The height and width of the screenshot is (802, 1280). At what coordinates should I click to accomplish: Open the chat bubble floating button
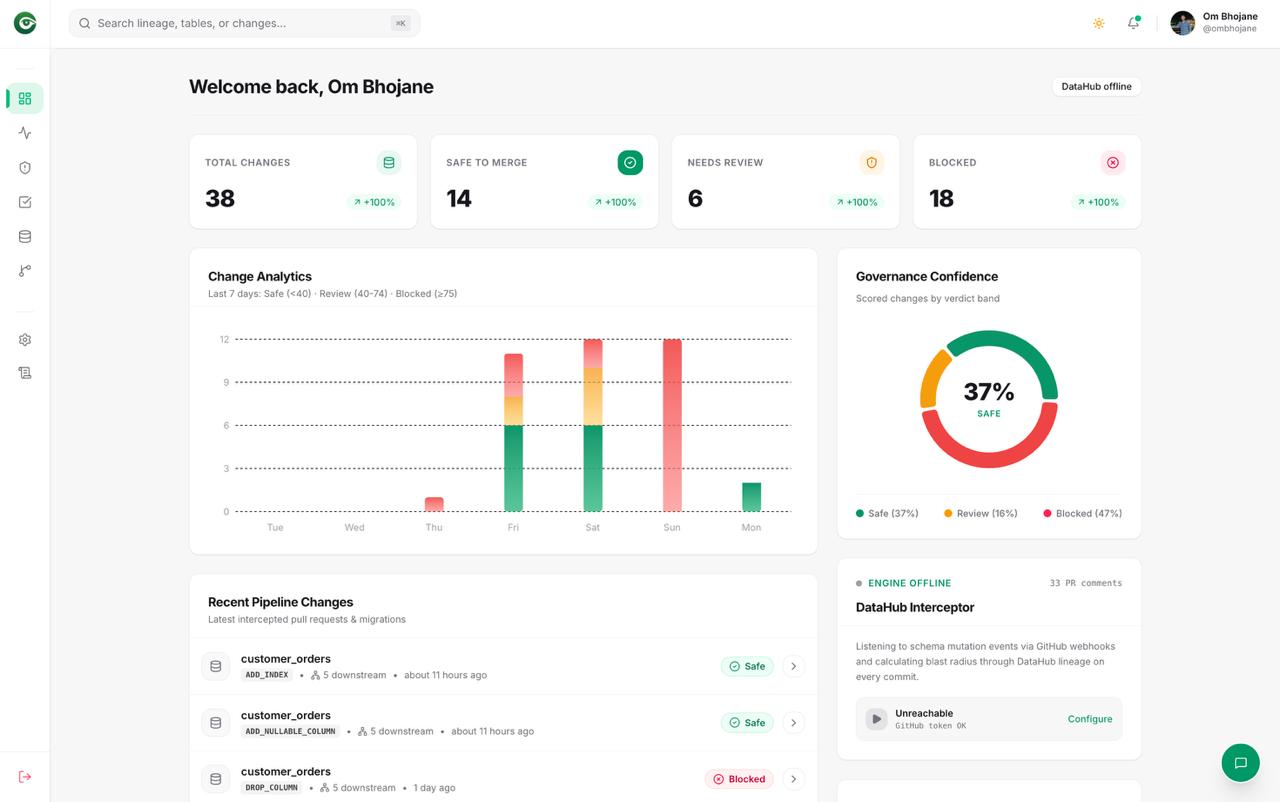1241,763
